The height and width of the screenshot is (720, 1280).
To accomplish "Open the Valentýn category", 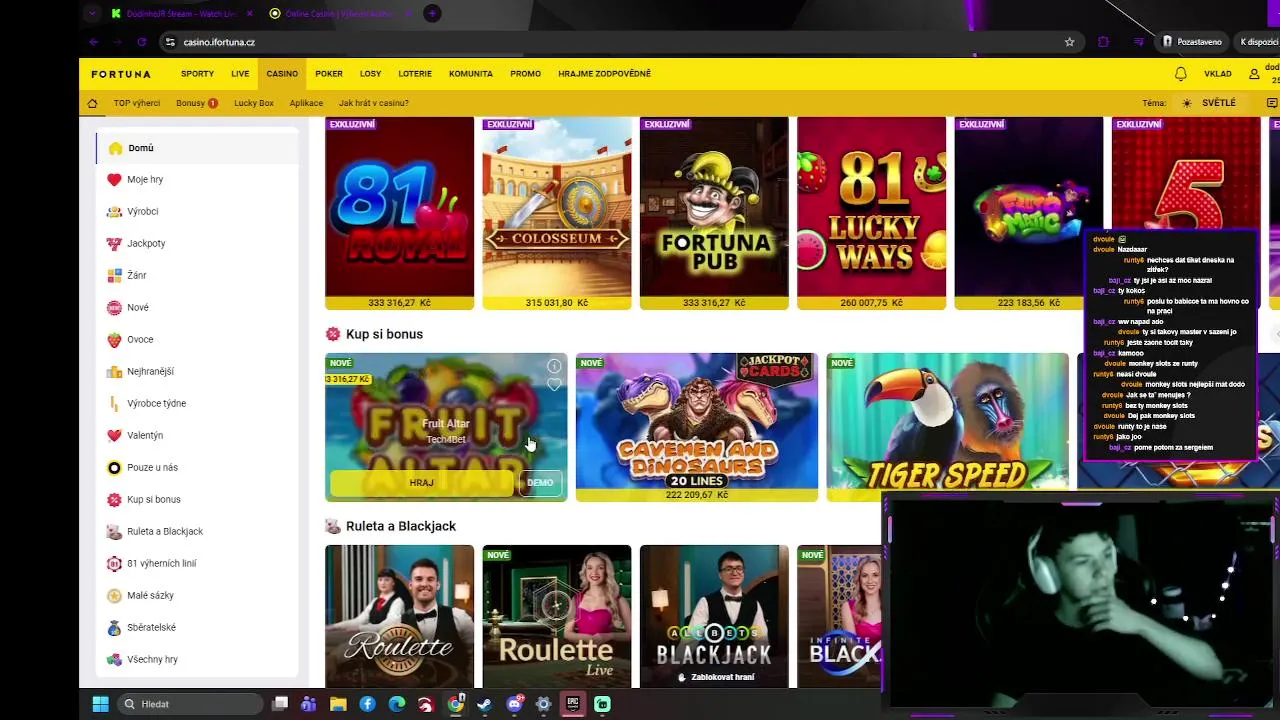I will pyautogui.click(x=197, y=436).
